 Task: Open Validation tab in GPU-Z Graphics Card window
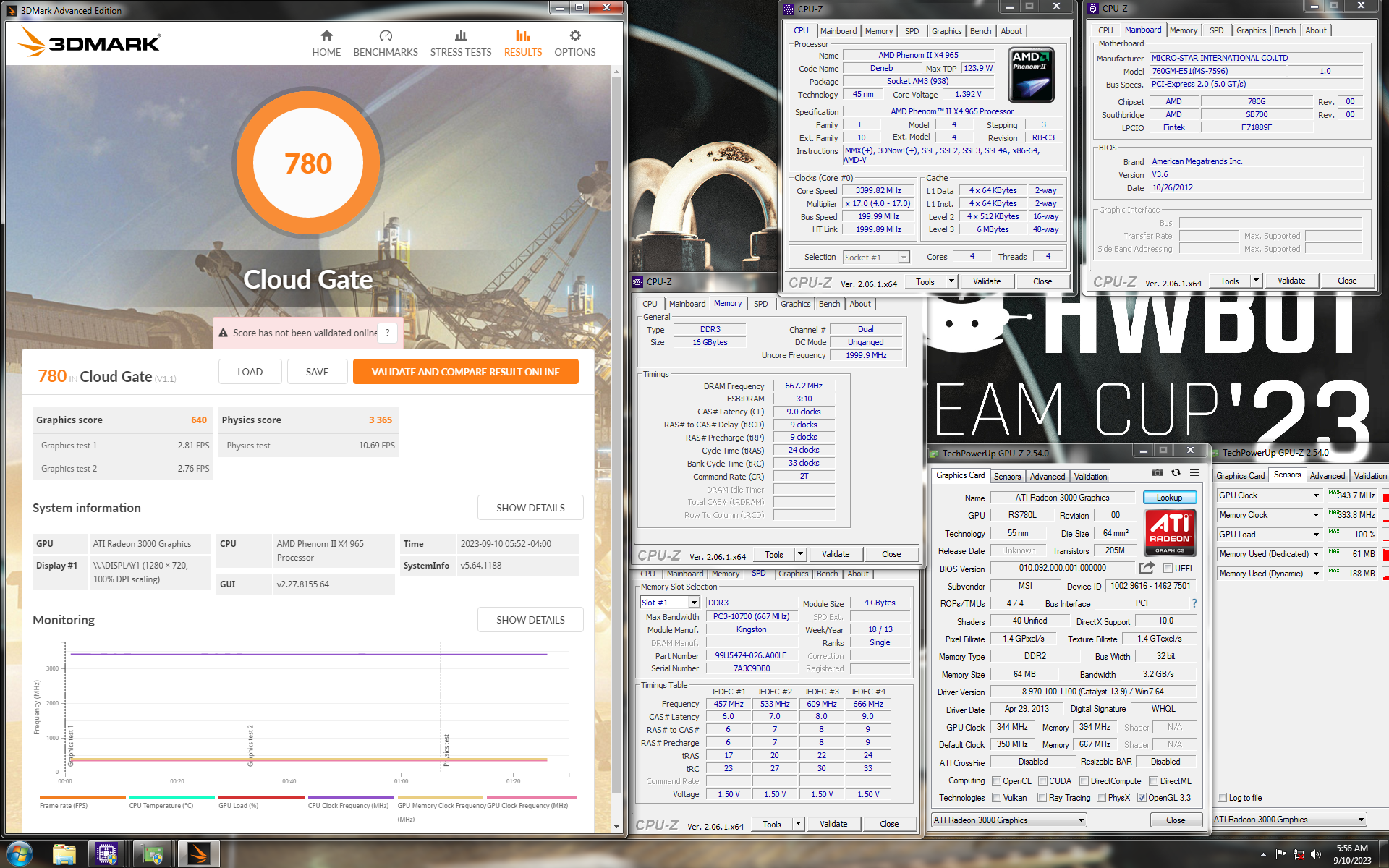click(x=1090, y=476)
